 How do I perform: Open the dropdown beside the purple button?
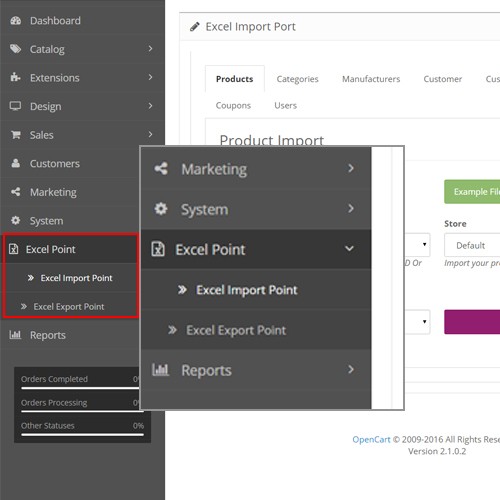coord(417,322)
